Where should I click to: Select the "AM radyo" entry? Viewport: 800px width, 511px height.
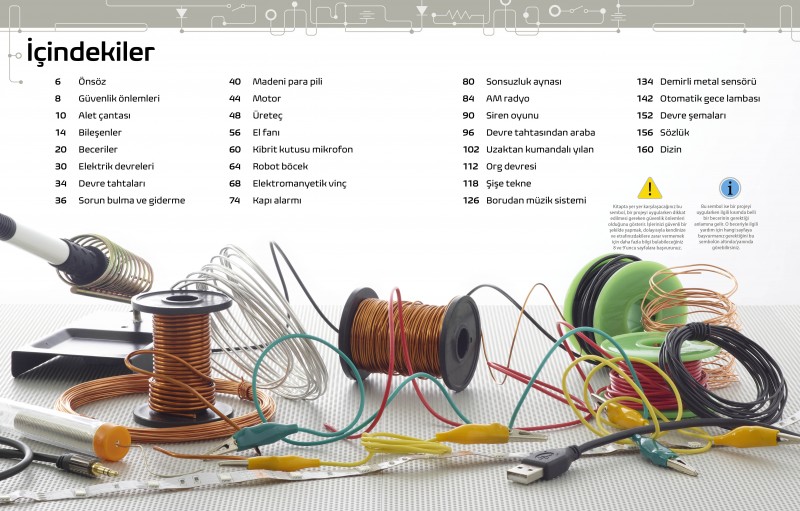pos(508,98)
